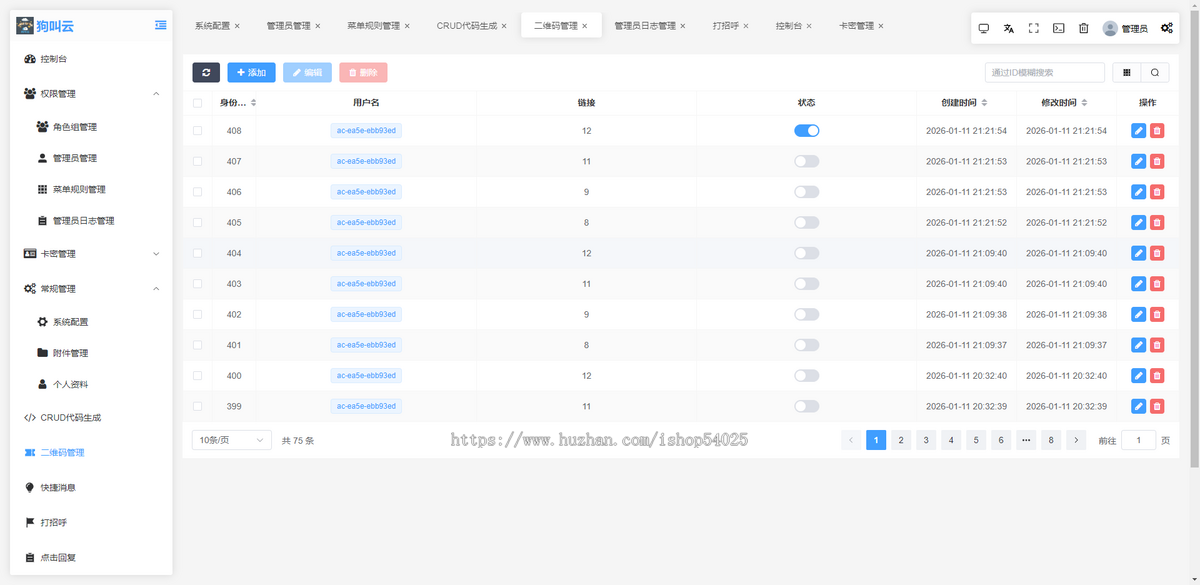Click the magnifier search icon button
The width and height of the screenshot is (1200, 585).
click(x=1155, y=72)
